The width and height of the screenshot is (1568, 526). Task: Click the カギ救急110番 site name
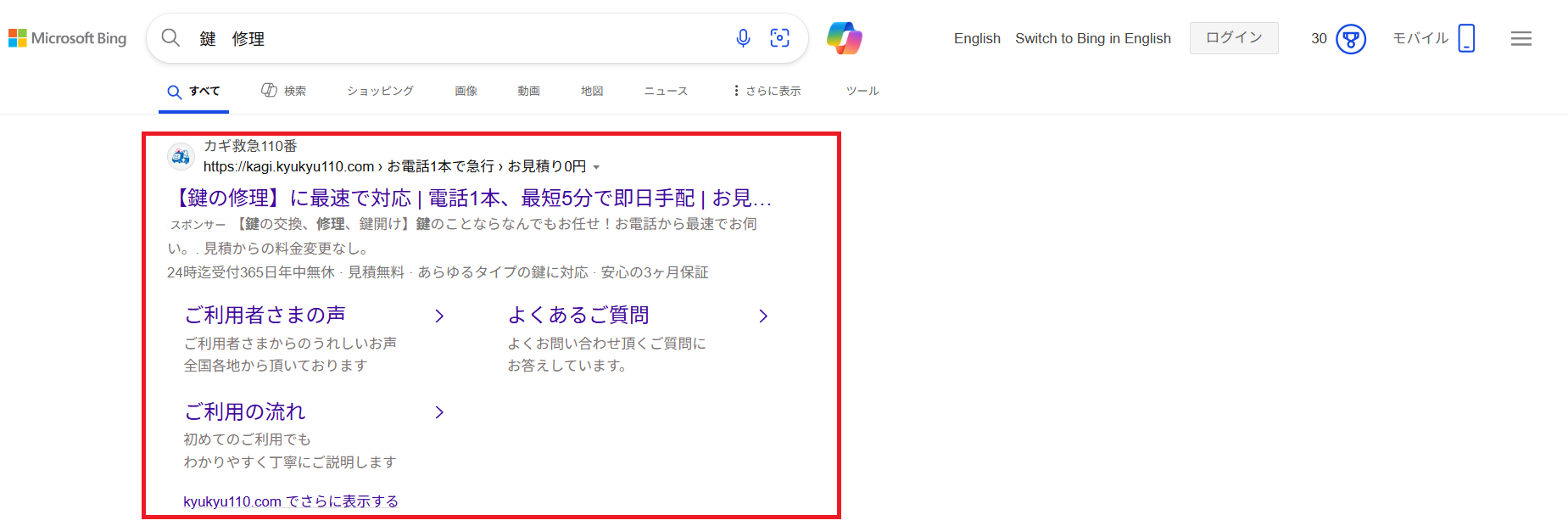pyautogui.click(x=250, y=146)
